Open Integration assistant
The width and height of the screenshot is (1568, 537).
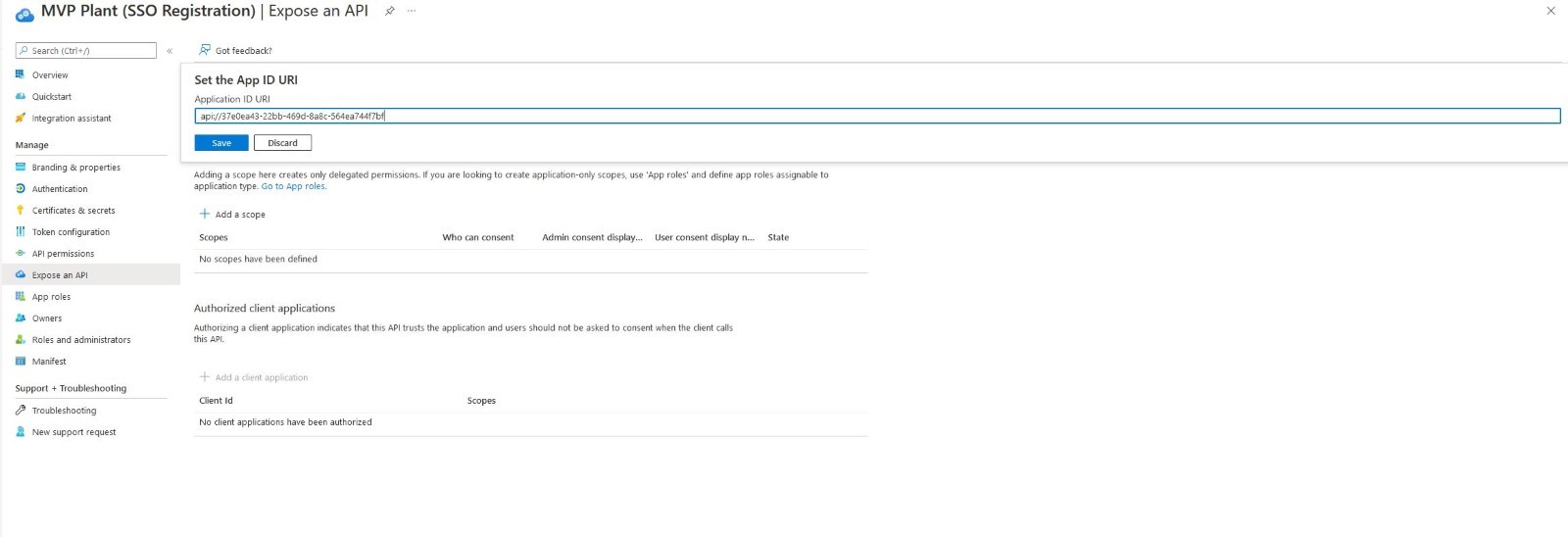click(72, 119)
